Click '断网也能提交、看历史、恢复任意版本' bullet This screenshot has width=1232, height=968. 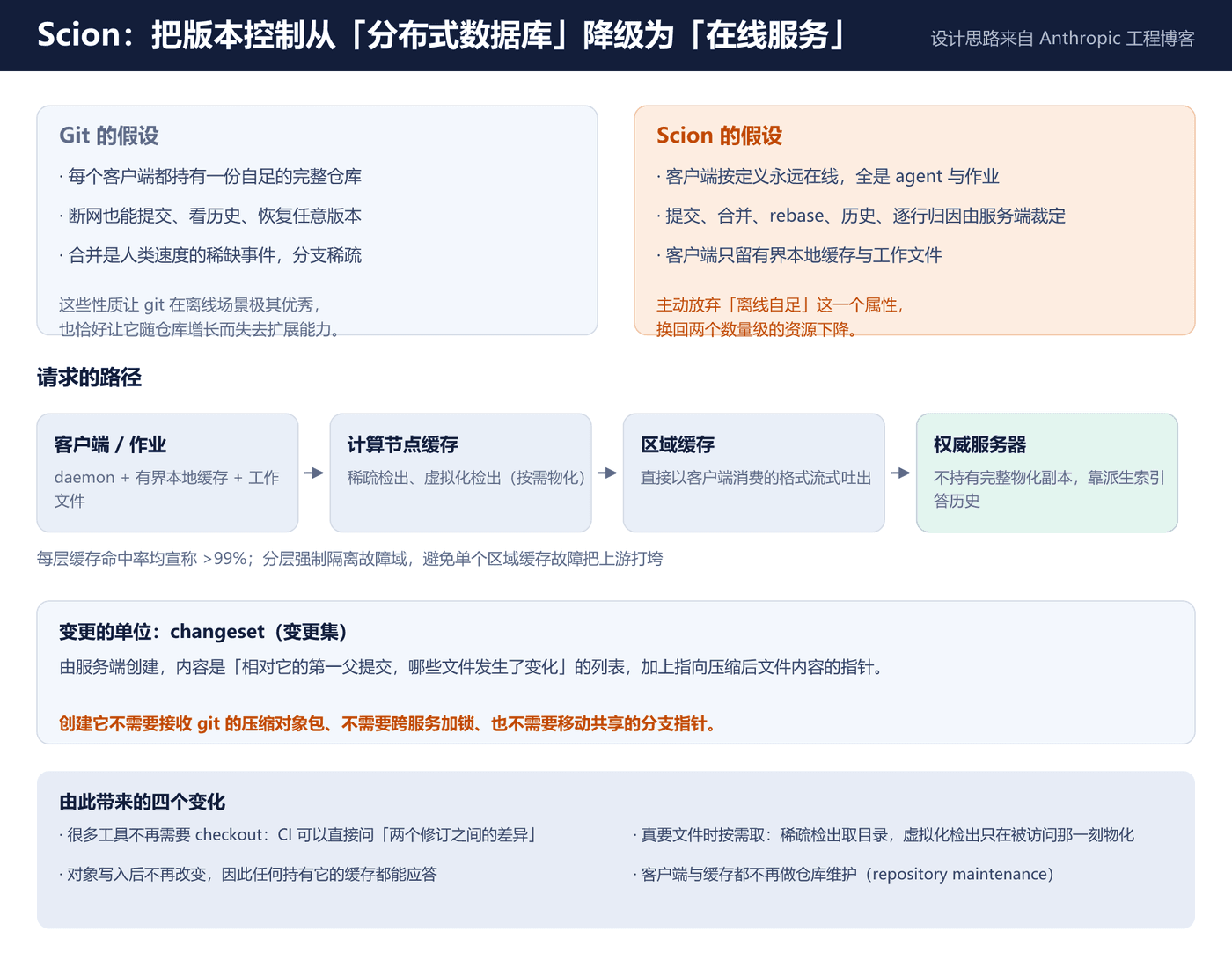pos(210,216)
